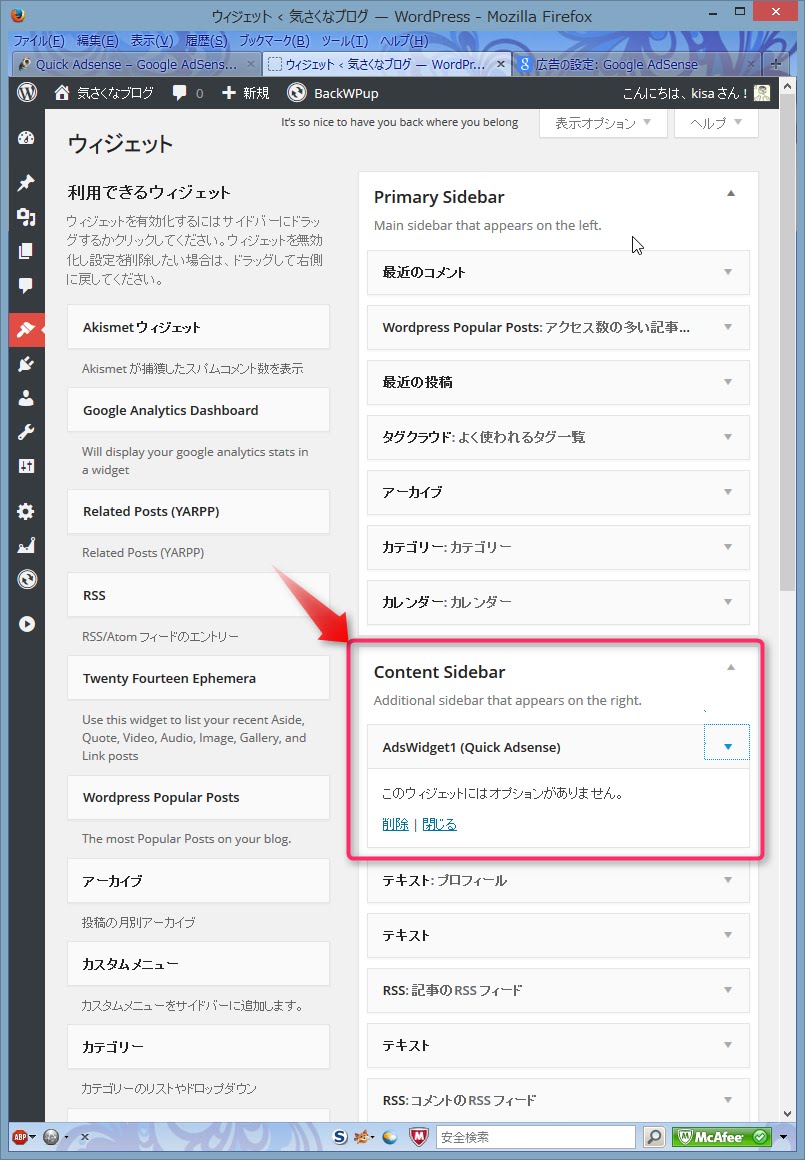The image size is (805, 1160).
Task: Click the 削除 link in AdsWidget1
Action: (395, 824)
